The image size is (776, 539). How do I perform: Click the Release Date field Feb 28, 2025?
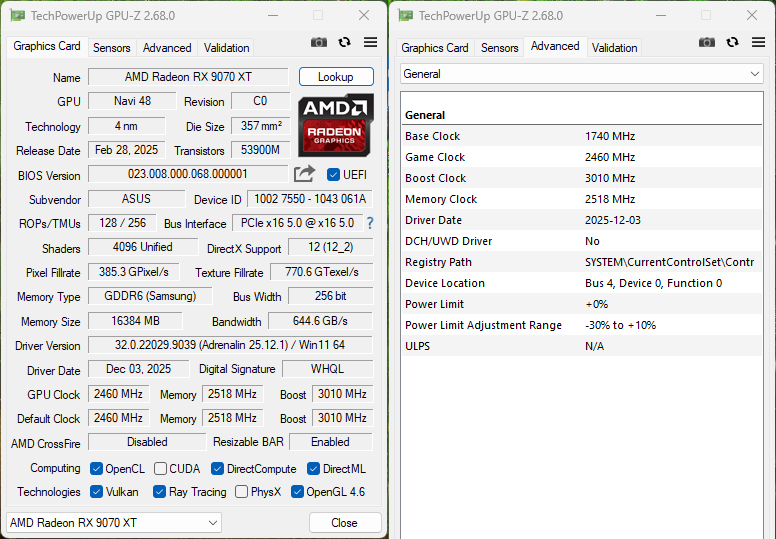[x=126, y=150]
